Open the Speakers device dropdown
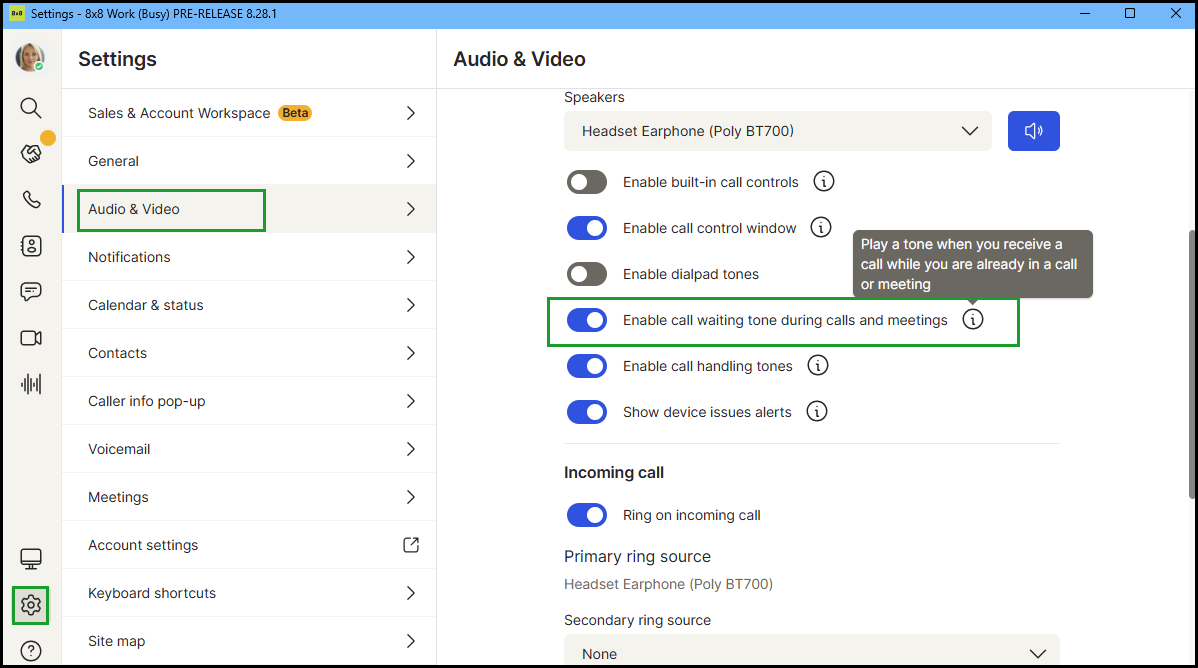The height and width of the screenshot is (668, 1198). (777, 131)
